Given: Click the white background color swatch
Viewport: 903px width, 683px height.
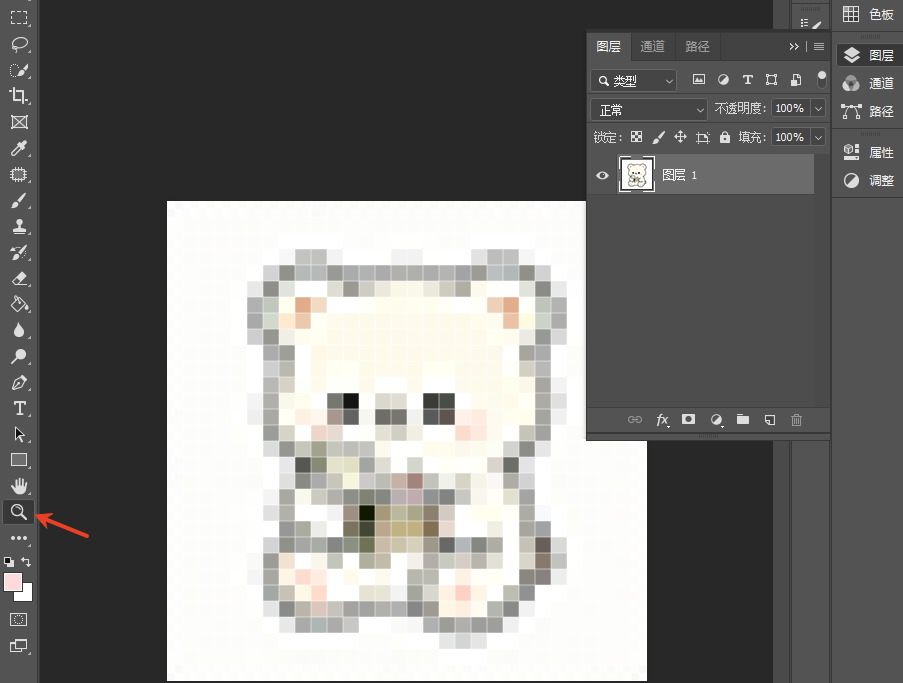Looking at the screenshot, I should [27, 594].
